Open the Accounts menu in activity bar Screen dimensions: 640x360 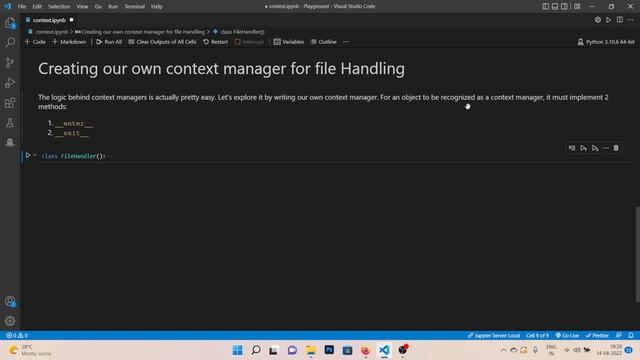click(x=10, y=301)
